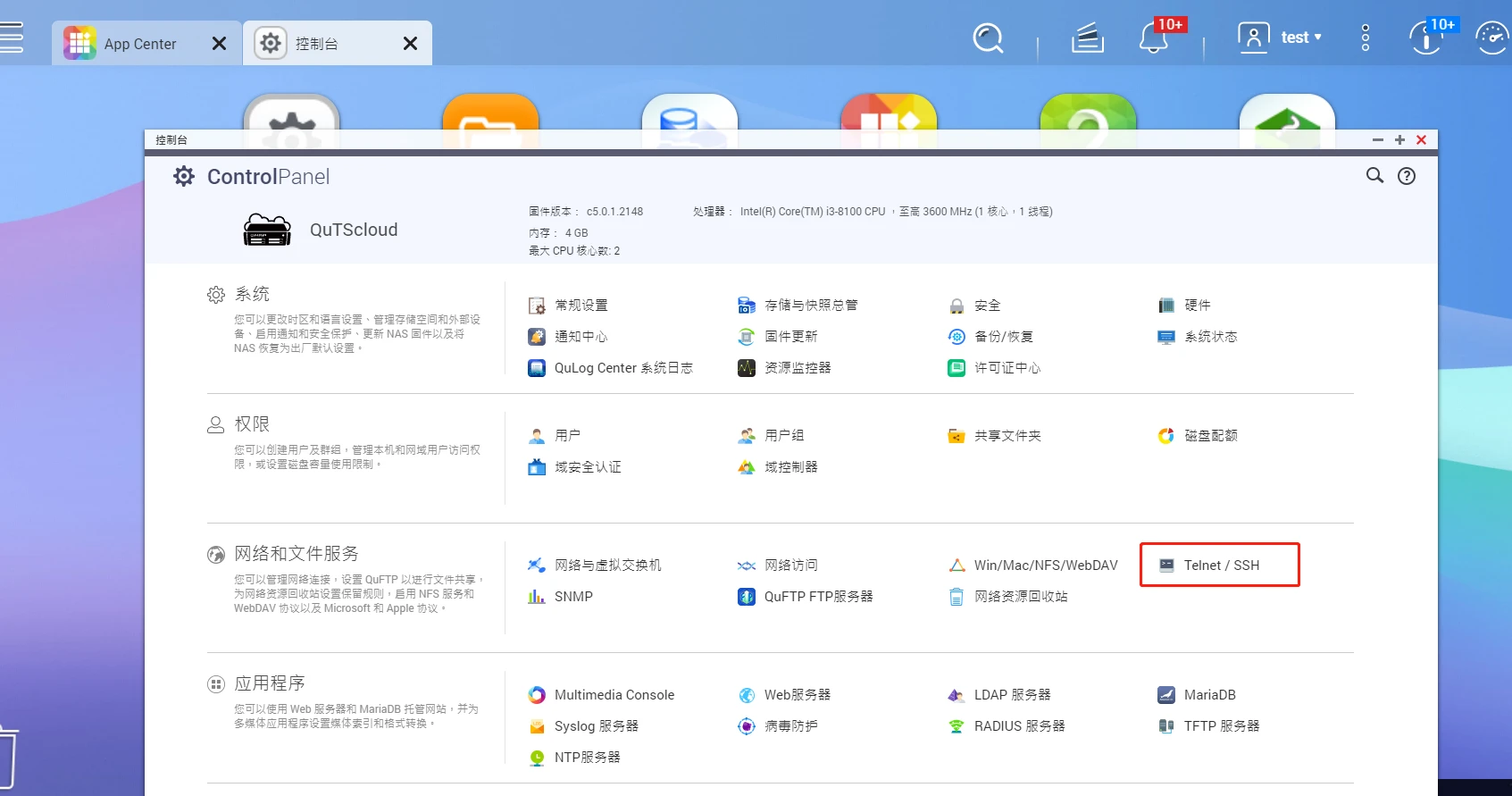Open 固件更新 firmware update
This screenshot has width=1512, height=796.
[778, 337]
